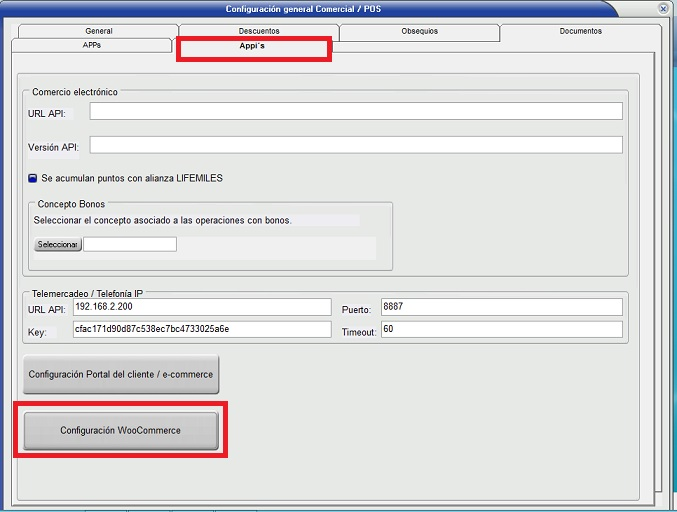Image resolution: width=677 pixels, height=512 pixels.
Task: Open the Descuentos tab
Action: pyautogui.click(x=259, y=31)
